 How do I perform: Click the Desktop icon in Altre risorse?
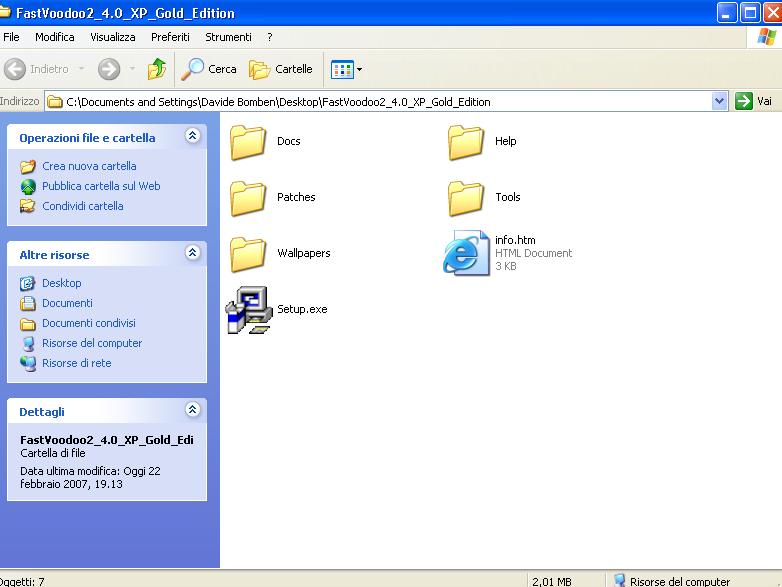(28, 283)
